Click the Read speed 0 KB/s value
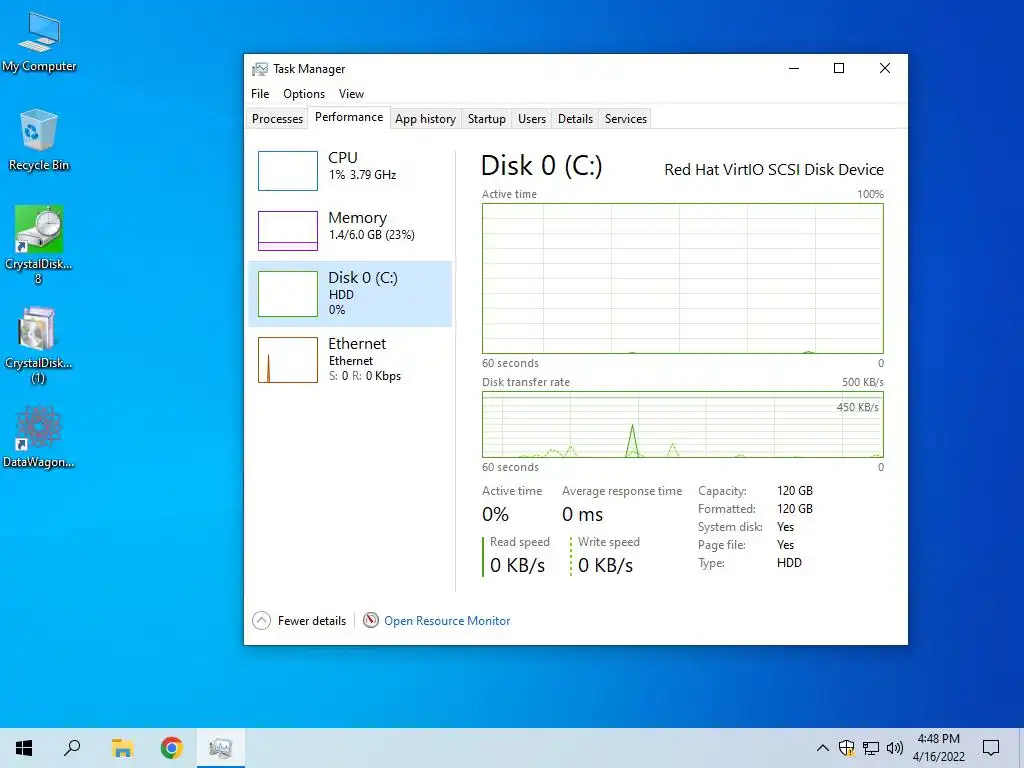This screenshot has width=1024, height=768. coord(517,566)
